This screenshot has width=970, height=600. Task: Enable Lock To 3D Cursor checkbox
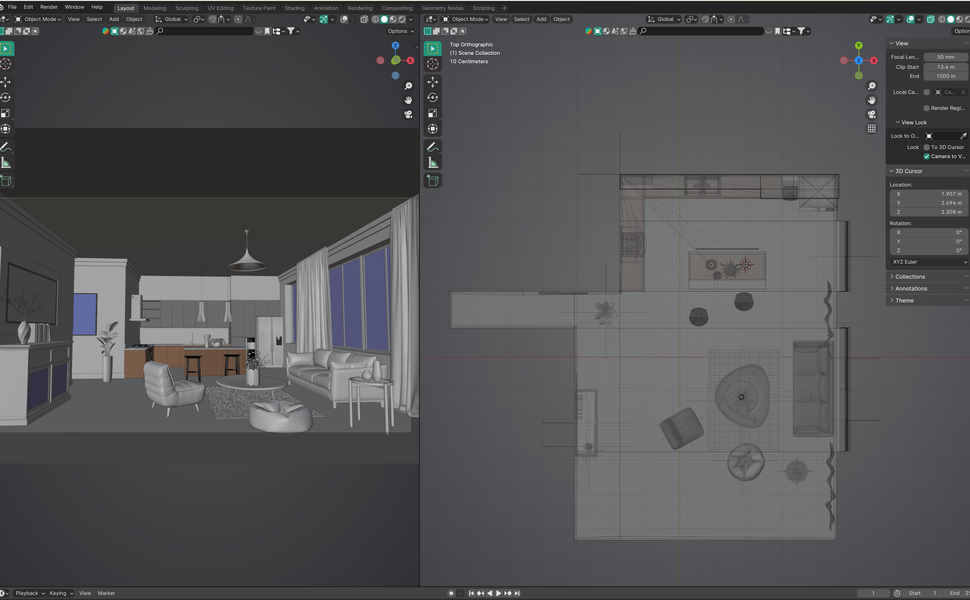(x=927, y=147)
